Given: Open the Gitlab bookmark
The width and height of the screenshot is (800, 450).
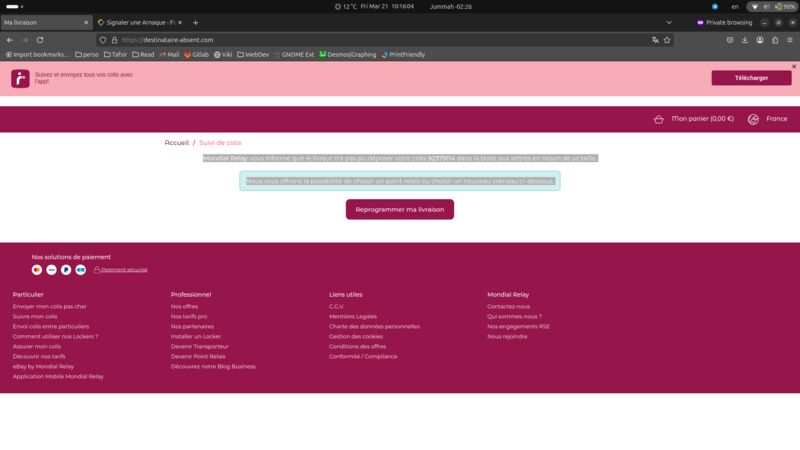Looking at the screenshot, I should [x=196, y=55].
